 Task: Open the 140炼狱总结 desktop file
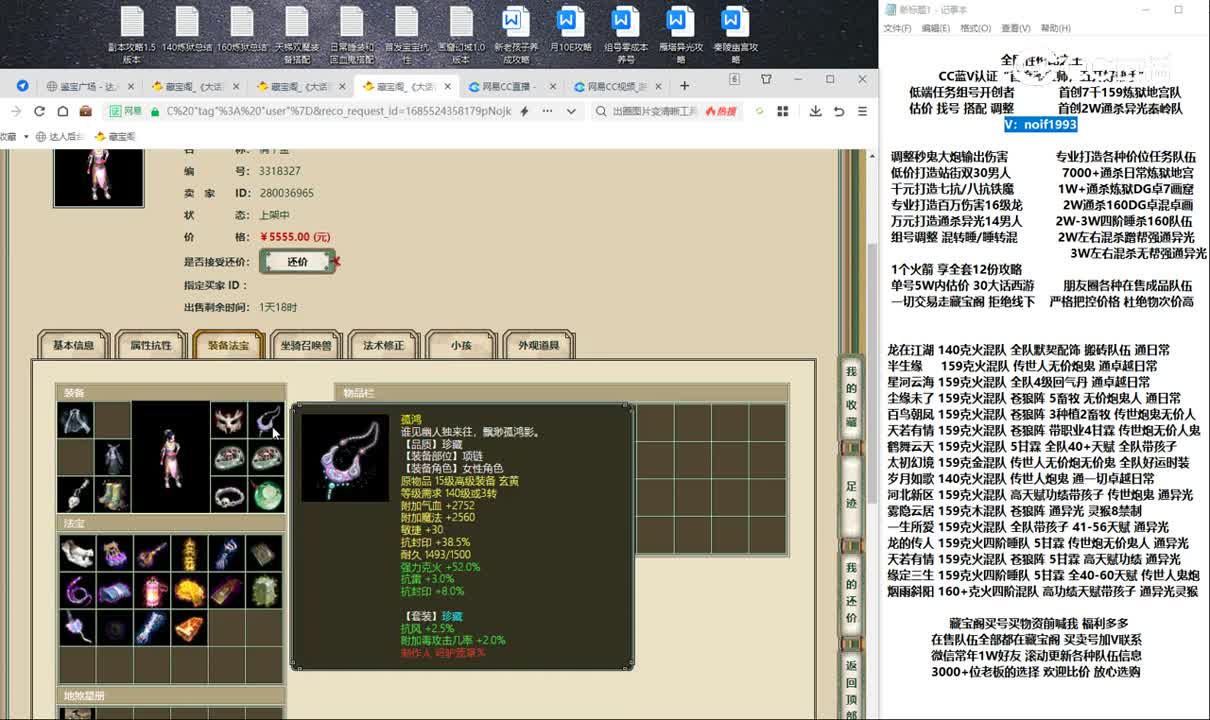[187, 30]
